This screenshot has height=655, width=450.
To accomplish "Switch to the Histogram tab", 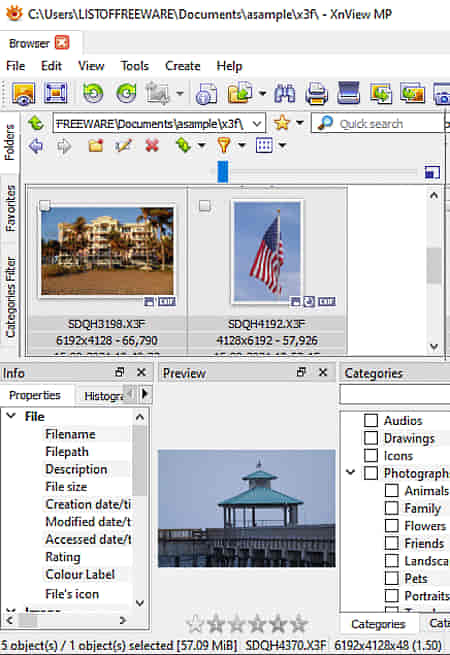I will coord(104,396).
